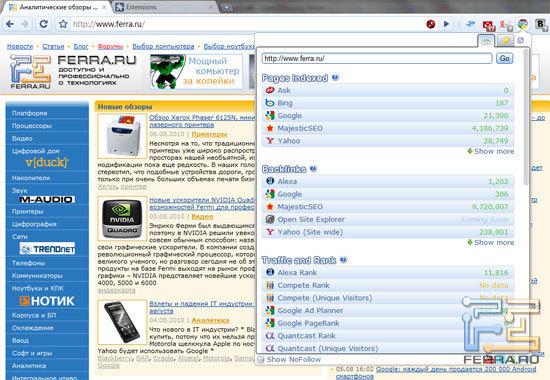Click the popup URL input field
Viewport: 550px width, 380px height.
(x=377, y=58)
